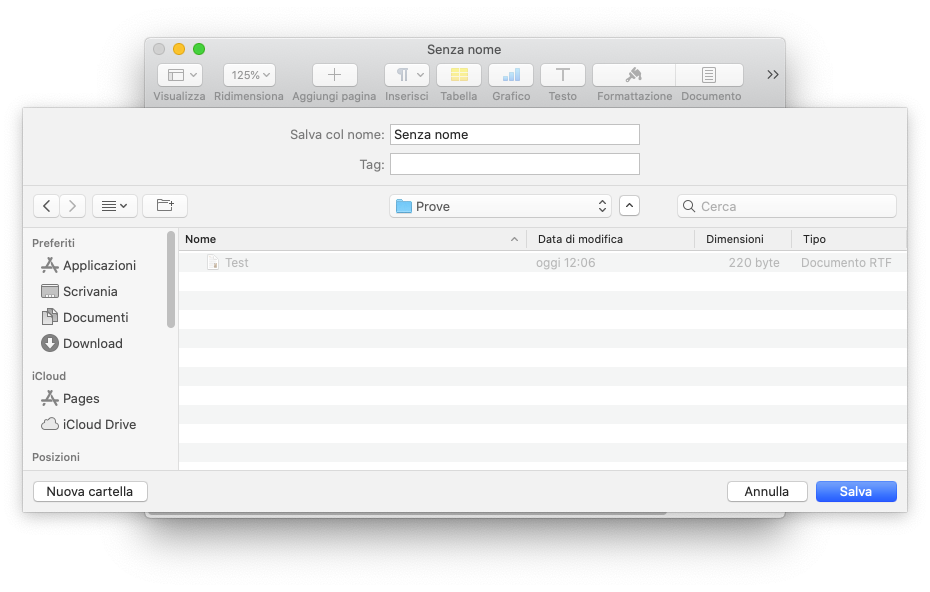This screenshot has width=930, height=592.
Task: Add a page with Aggiungi pagina
Action: click(x=334, y=75)
